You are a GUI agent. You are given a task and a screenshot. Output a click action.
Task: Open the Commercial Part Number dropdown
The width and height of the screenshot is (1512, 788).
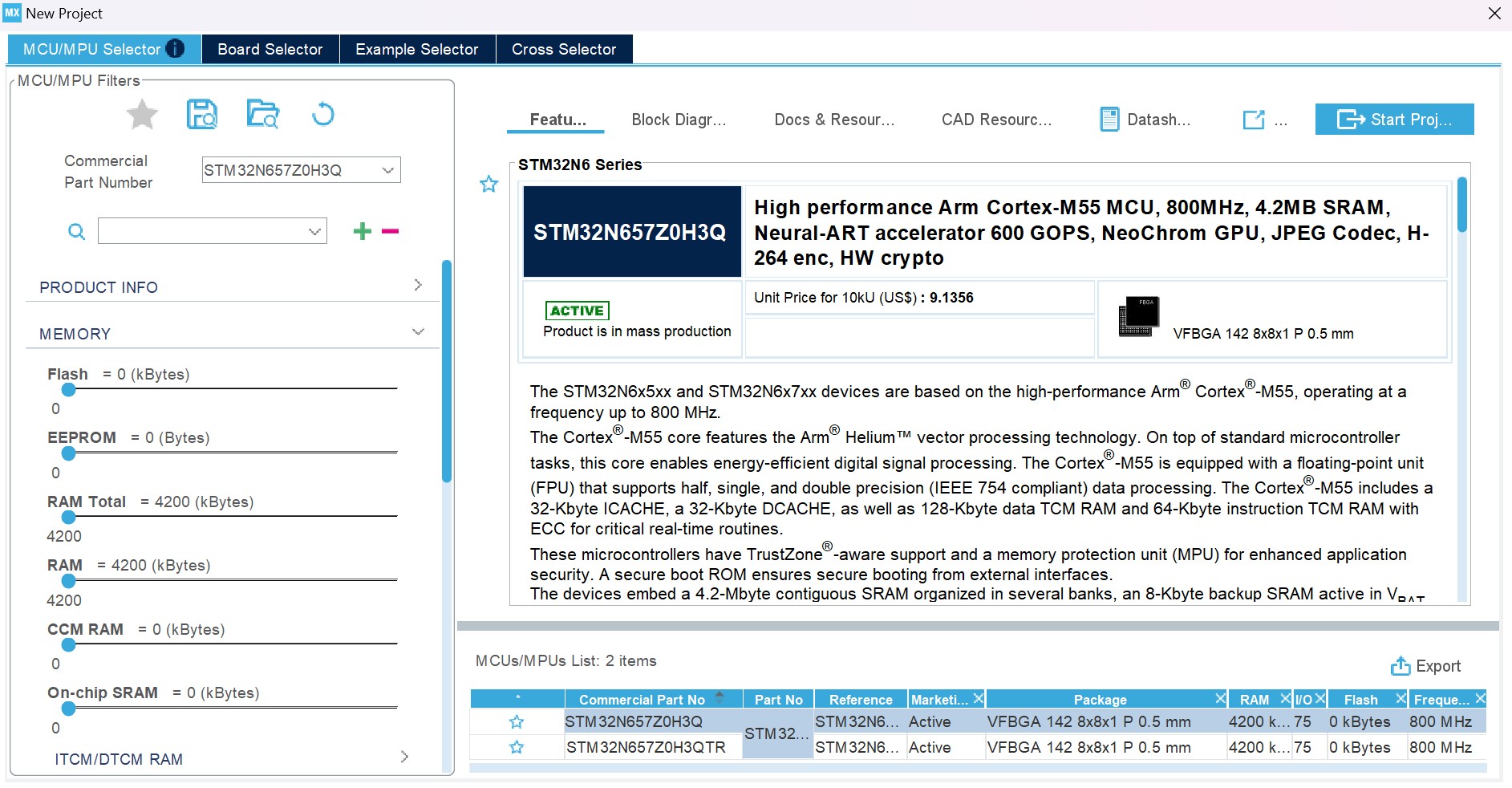(x=388, y=170)
